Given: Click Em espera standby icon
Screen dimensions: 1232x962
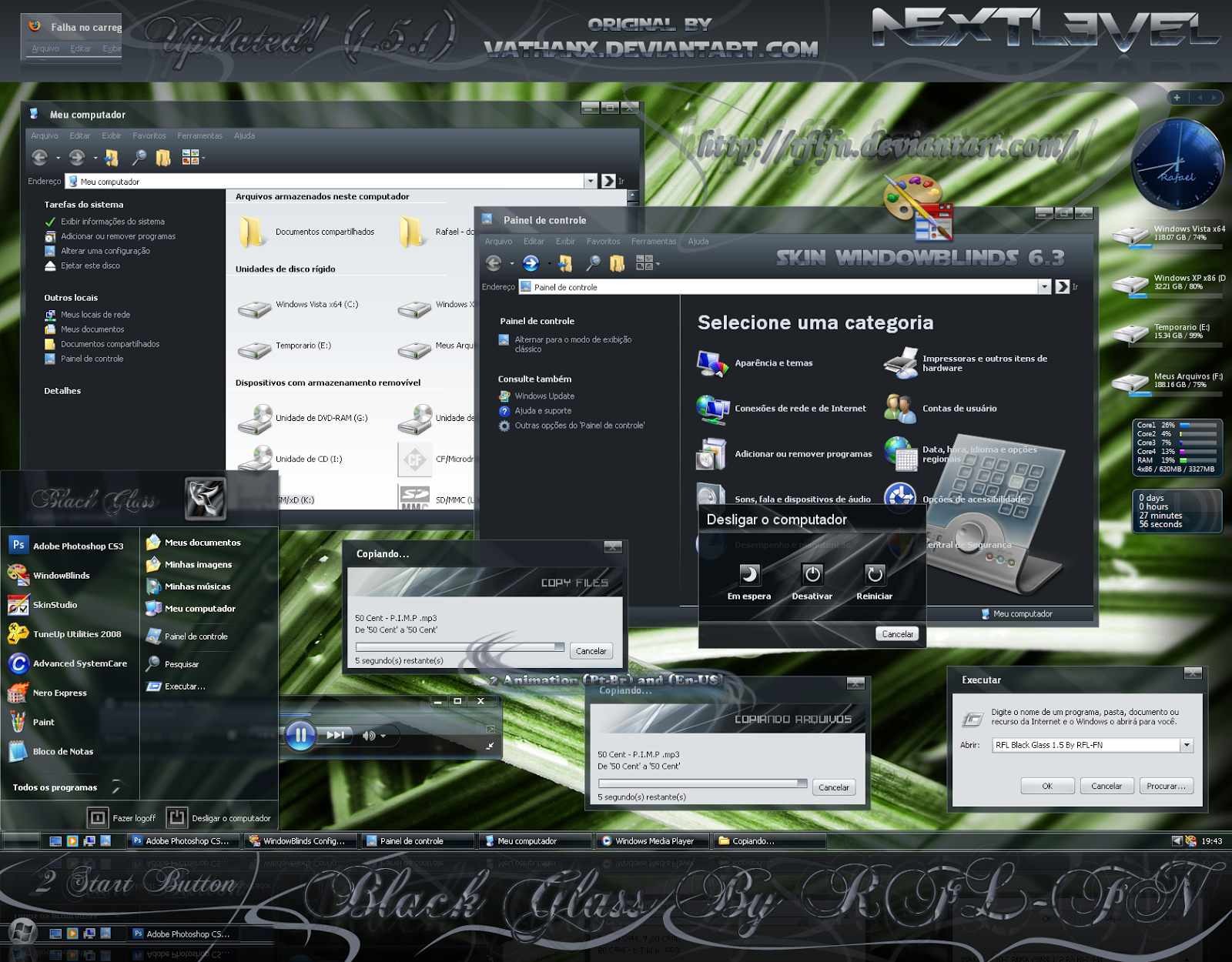Looking at the screenshot, I should [749, 575].
